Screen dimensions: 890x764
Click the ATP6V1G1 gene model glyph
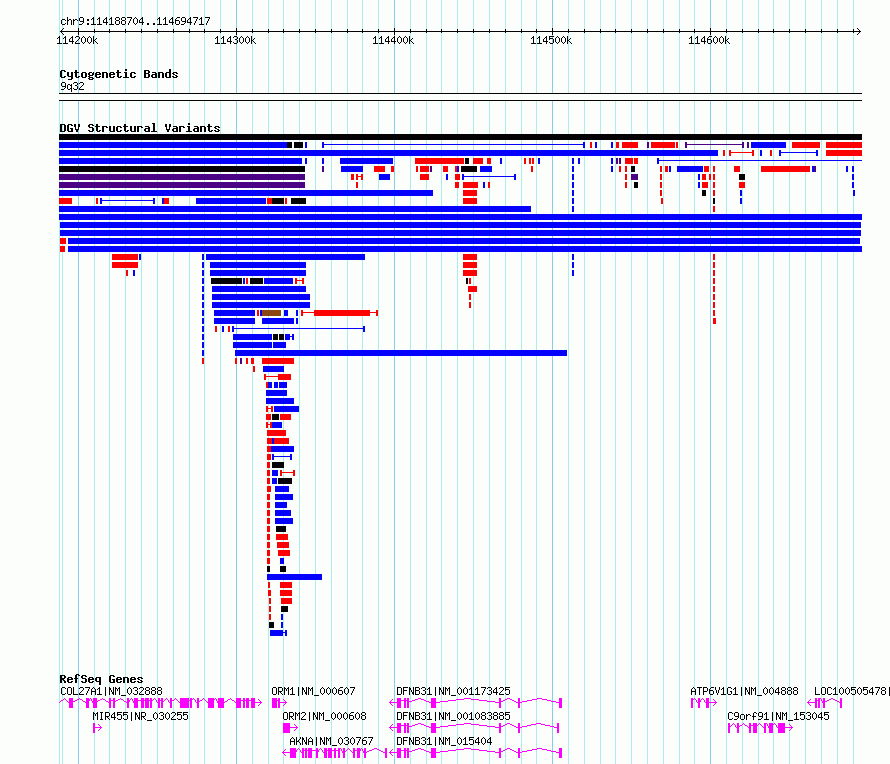[703, 703]
